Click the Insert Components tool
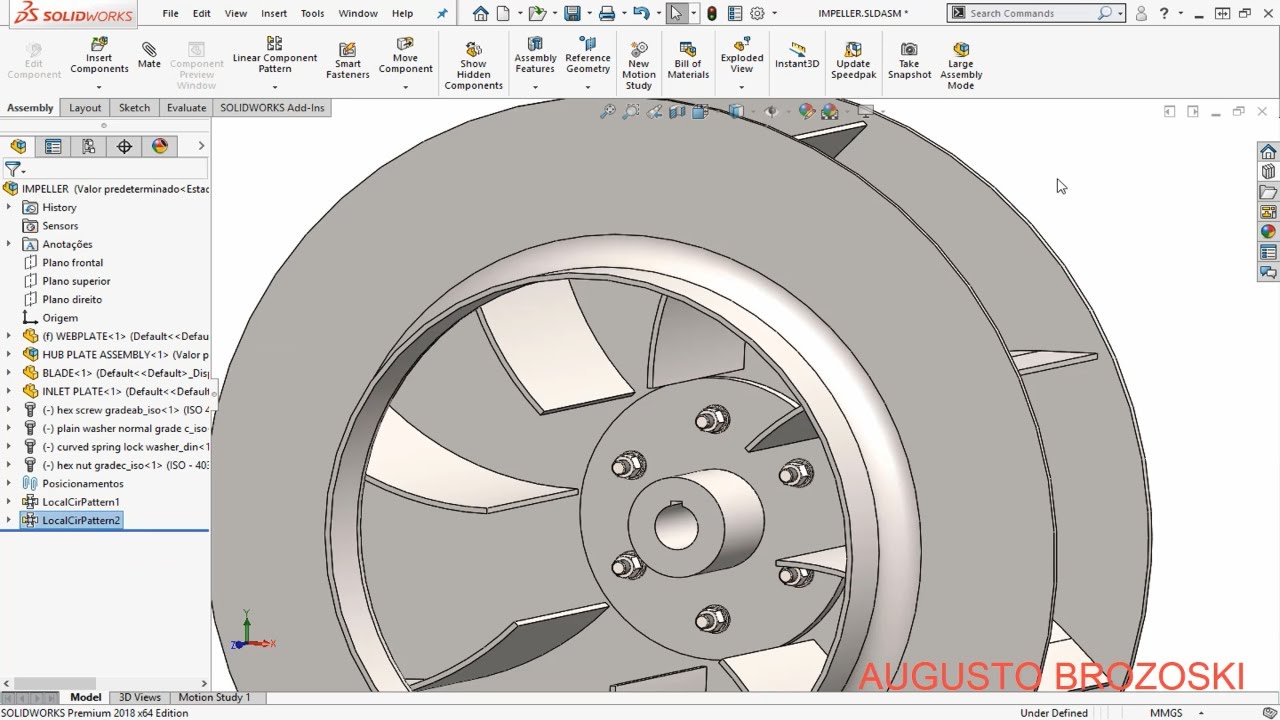Image resolution: width=1280 pixels, height=720 pixels. [x=99, y=56]
